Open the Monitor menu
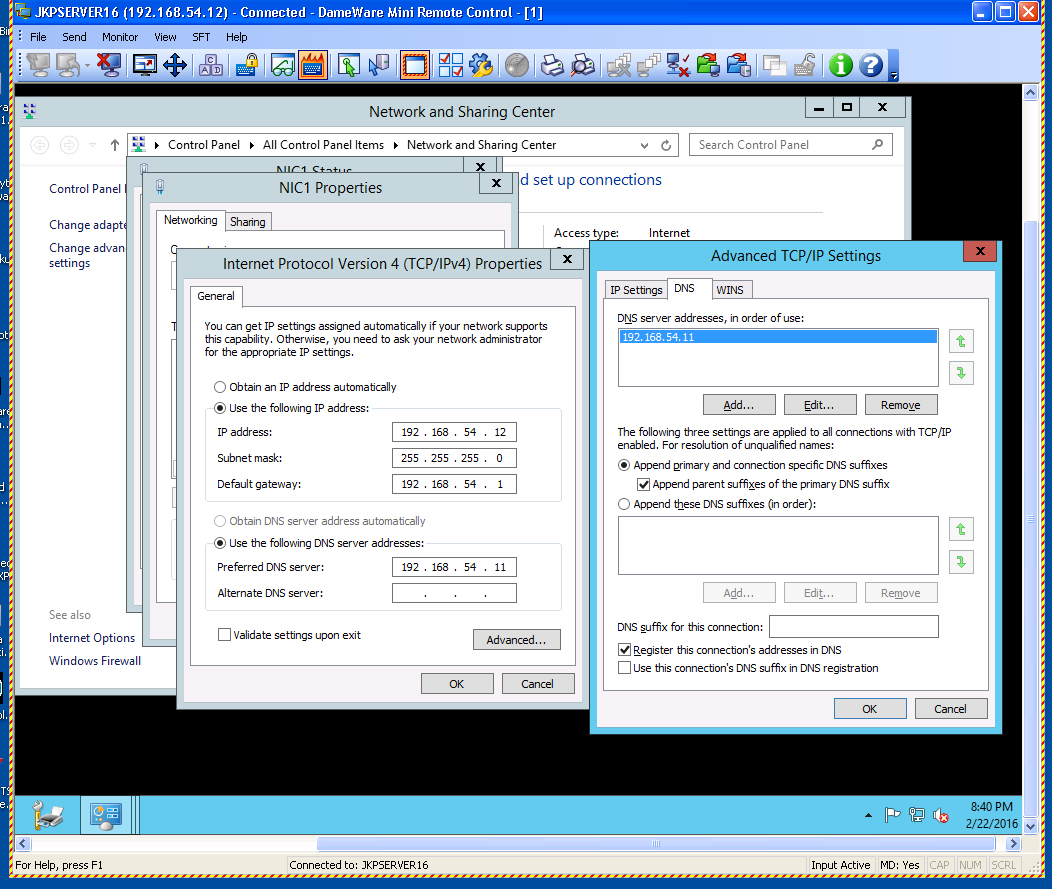This screenshot has height=889, width=1052. [x=120, y=36]
